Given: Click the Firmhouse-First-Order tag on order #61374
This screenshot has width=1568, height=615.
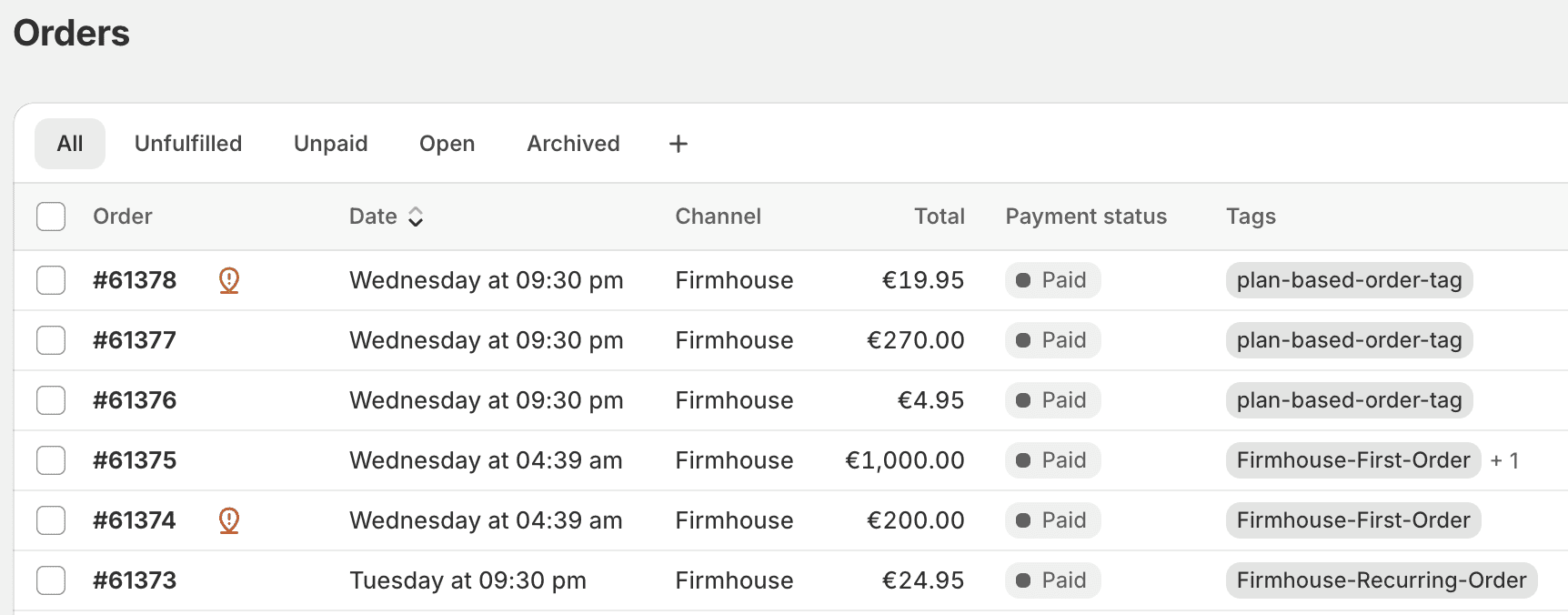Looking at the screenshot, I should click(1352, 520).
